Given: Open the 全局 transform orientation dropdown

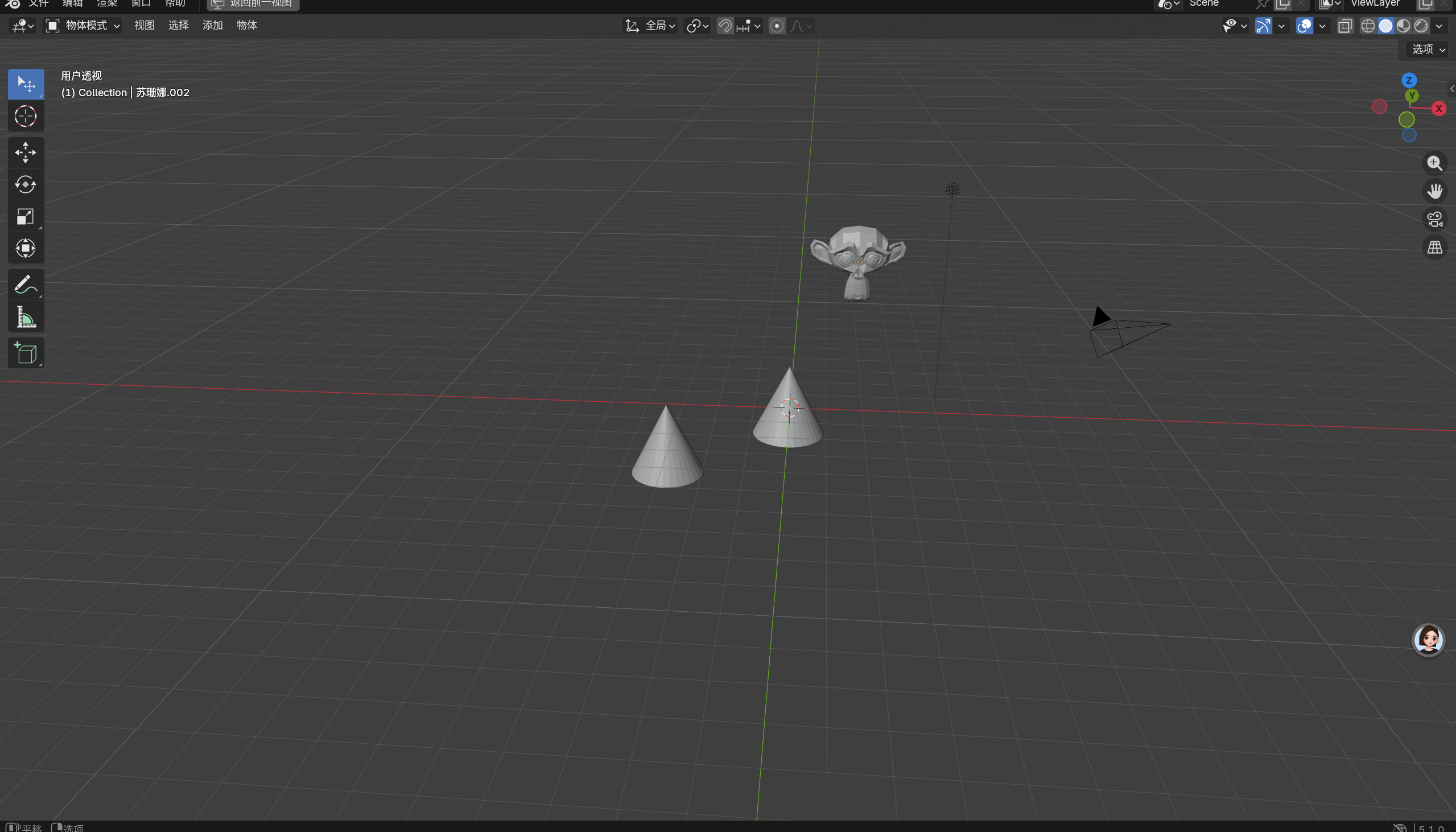Looking at the screenshot, I should pyautogui.click(x=650, y=26).
